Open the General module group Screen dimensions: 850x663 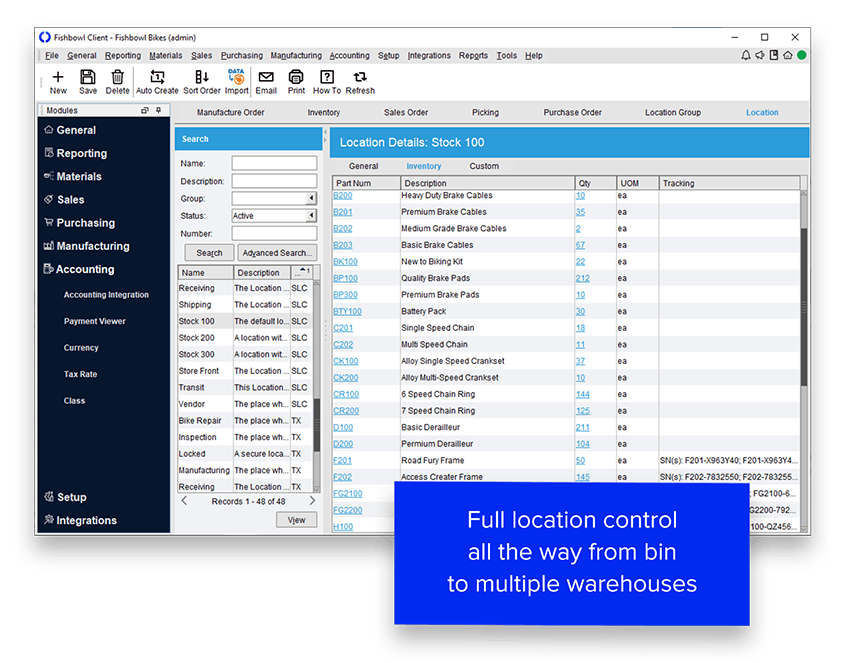70,130
